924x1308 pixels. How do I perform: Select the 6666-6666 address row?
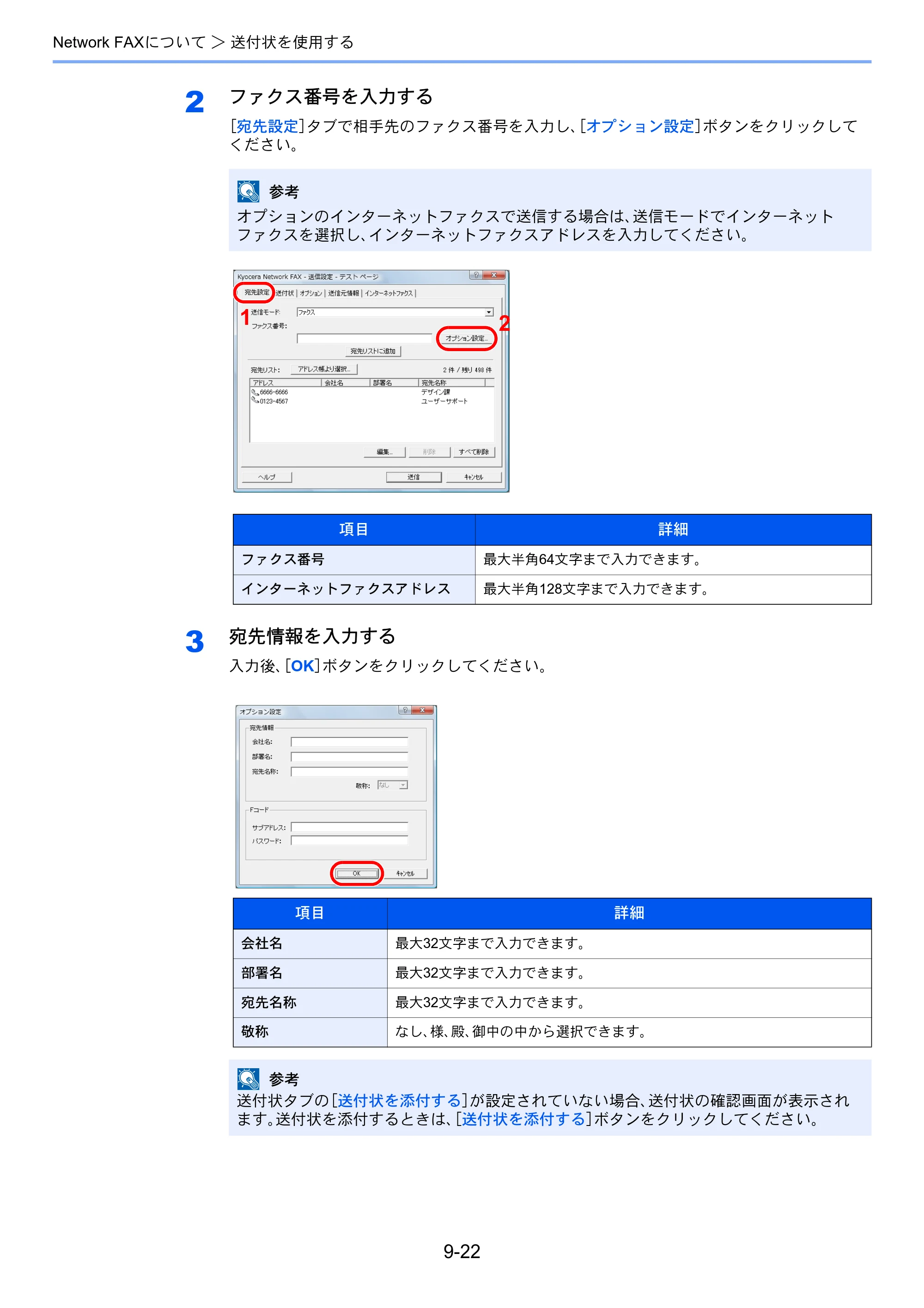pyautogui.click(x=371, y=393)
